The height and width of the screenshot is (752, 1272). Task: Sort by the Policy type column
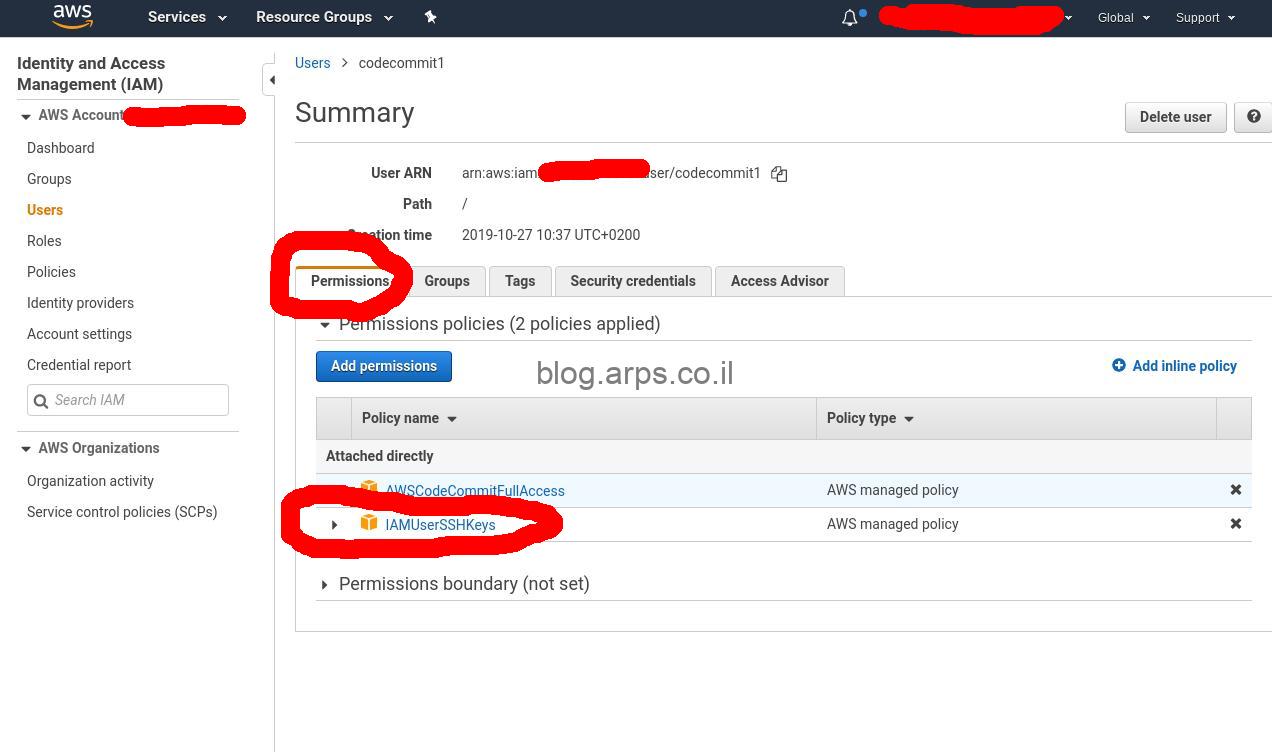coord(870,418)
